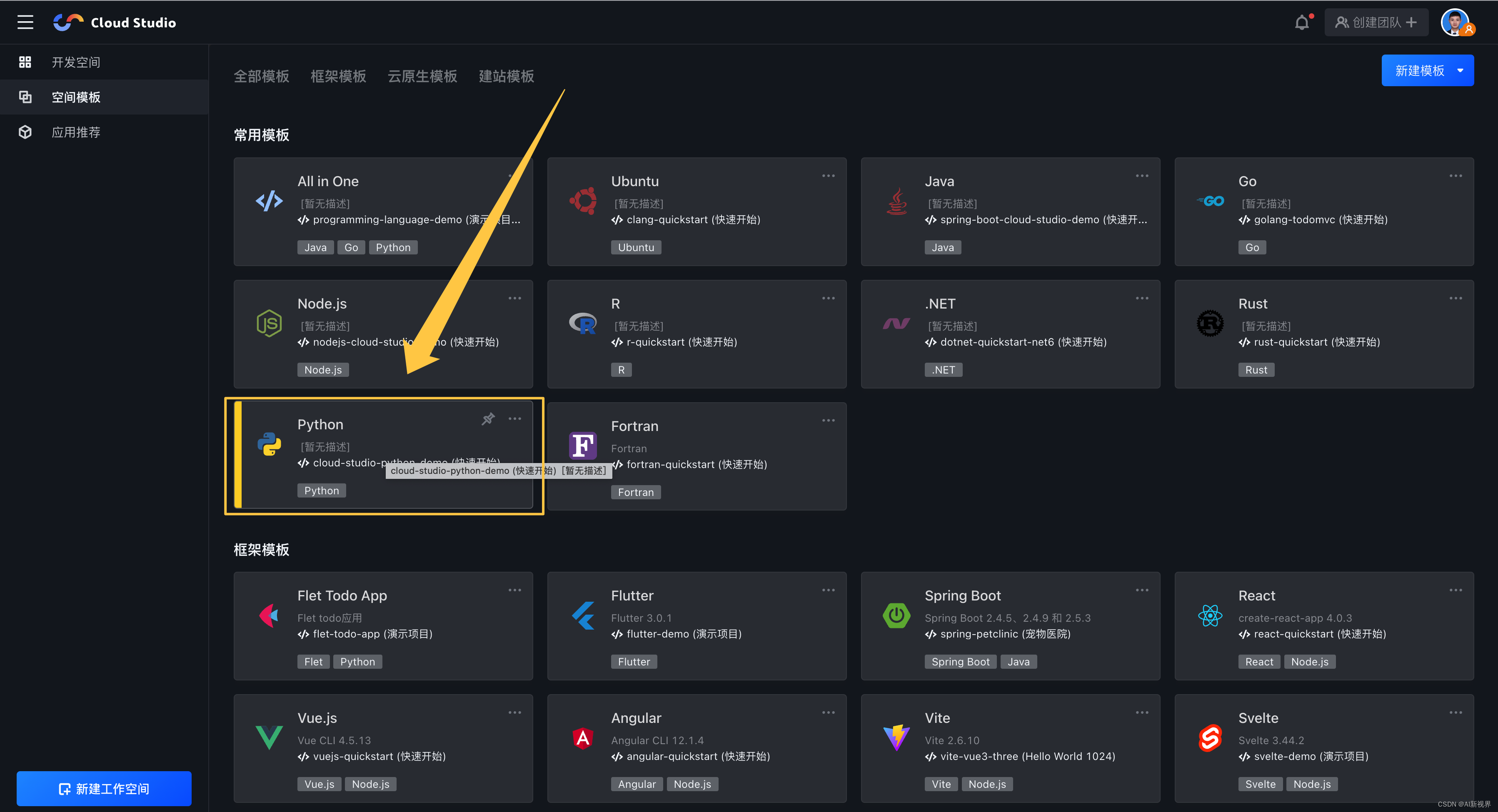The image size is (1498, 812).
Task: Open 开发空间 in the sidebar
Action: click(75, 62)
